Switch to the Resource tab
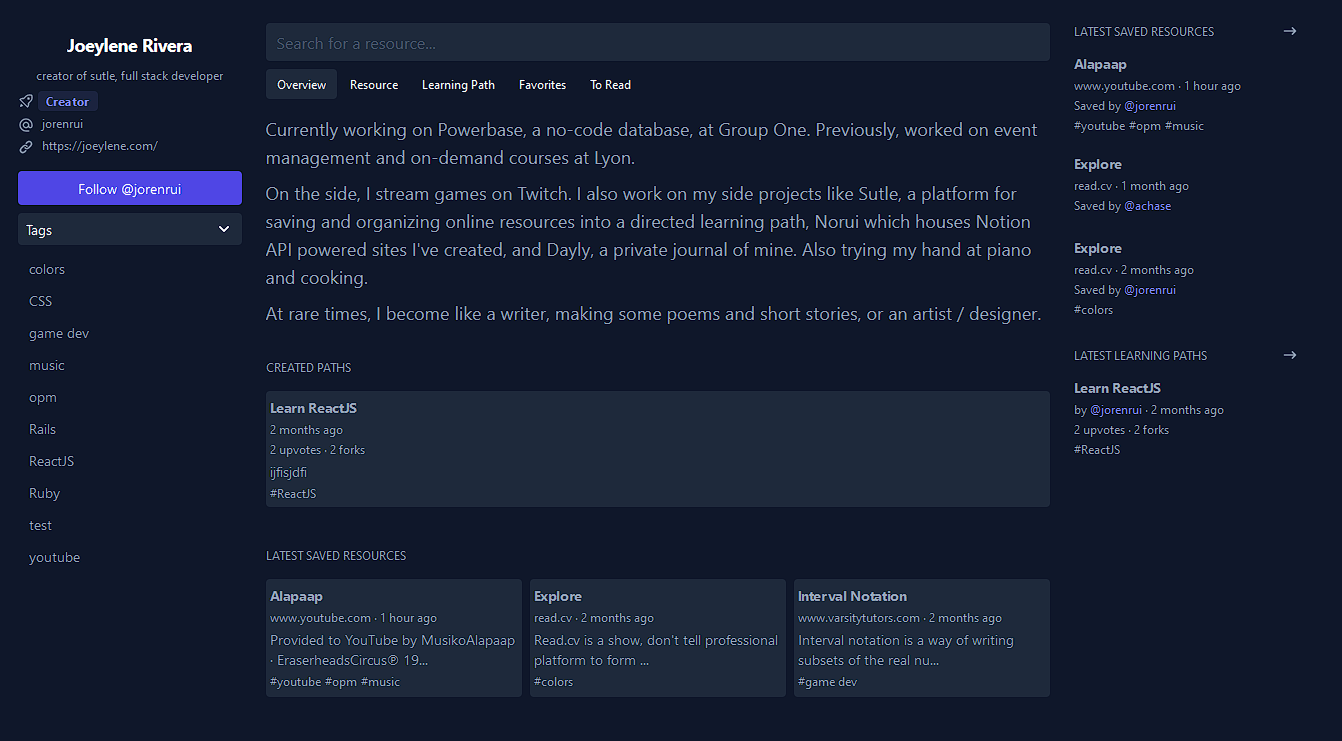The height and width of the screenshot is (741, 1342). [374, 85]
